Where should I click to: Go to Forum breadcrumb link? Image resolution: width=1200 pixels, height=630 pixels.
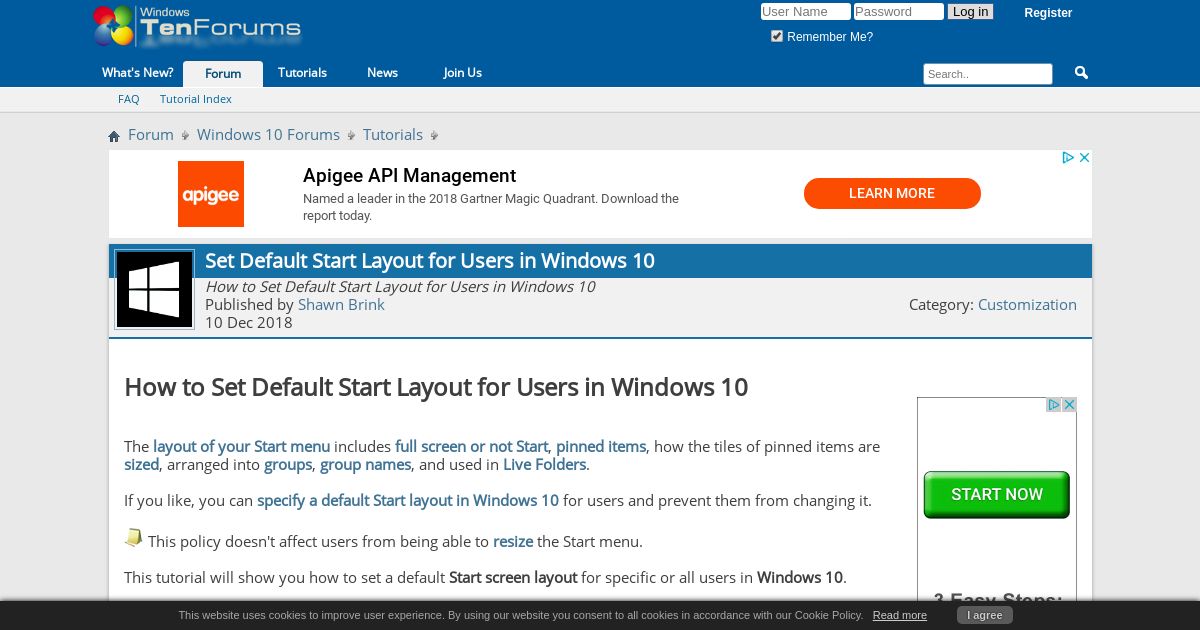151,135
